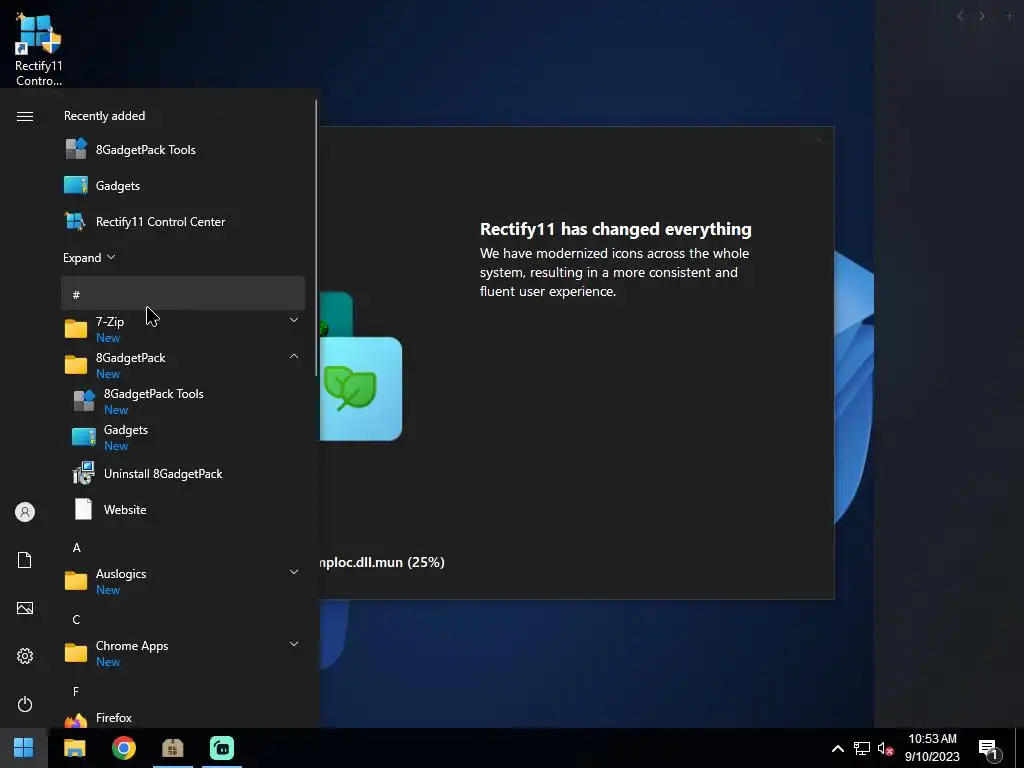This screenshot has height=768, width=1024.
Task: Click the teal Rectify11 installer taskbar icon
Action: pos(222,748)
